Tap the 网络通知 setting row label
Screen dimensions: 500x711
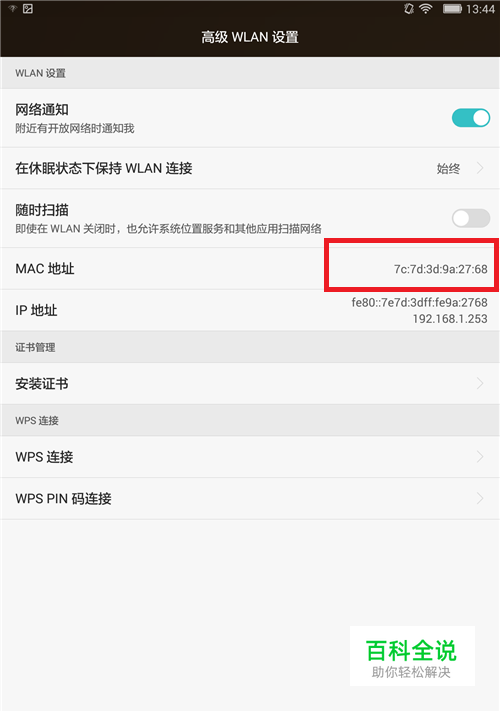(x=42, y=110)
